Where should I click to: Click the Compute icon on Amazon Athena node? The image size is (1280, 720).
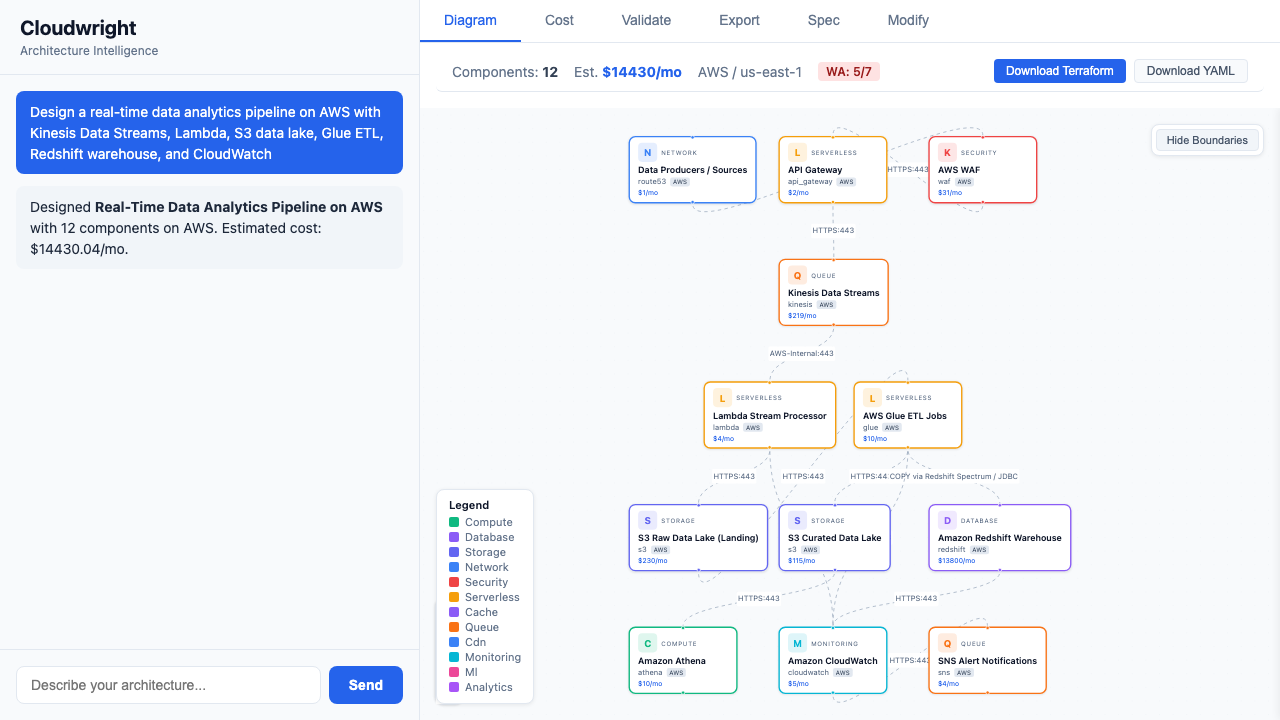pyautogui.click(x=646, y=643)
